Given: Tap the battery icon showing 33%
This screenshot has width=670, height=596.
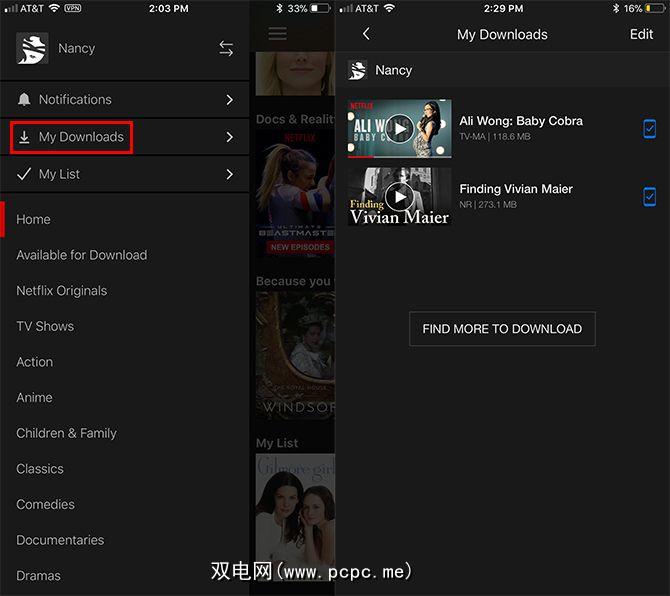Looking at the screenshot, I should [x=320, y=8].
